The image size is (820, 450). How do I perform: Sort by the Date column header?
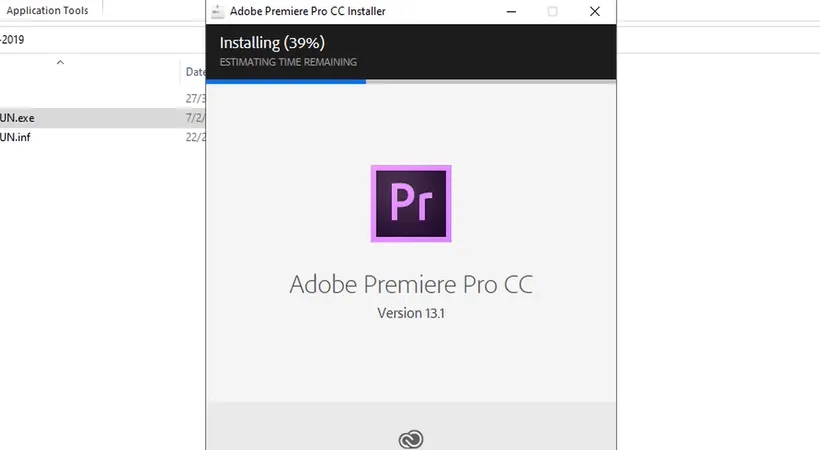coord(195,72)
